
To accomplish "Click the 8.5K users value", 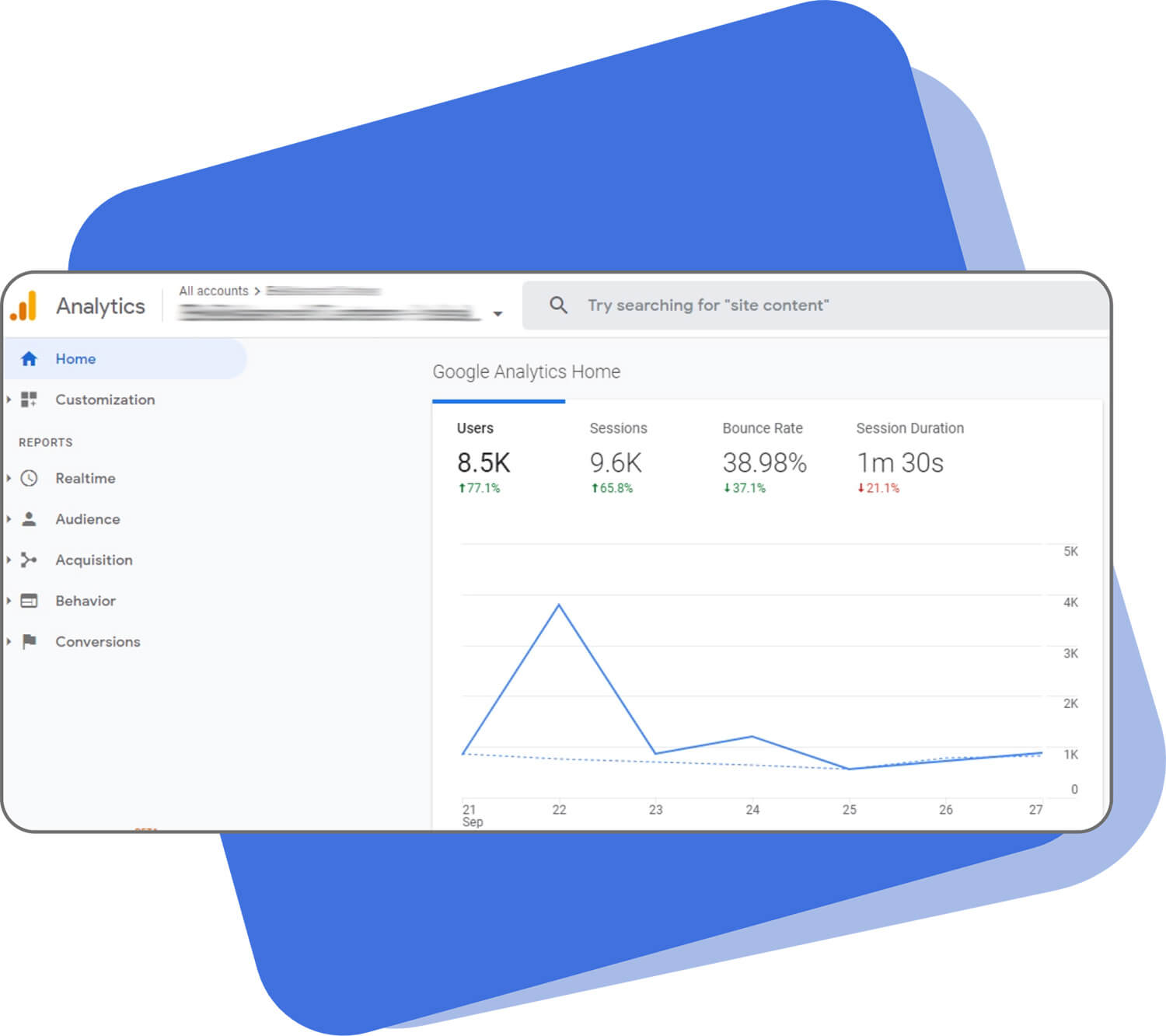I will [x=484, y=463].
